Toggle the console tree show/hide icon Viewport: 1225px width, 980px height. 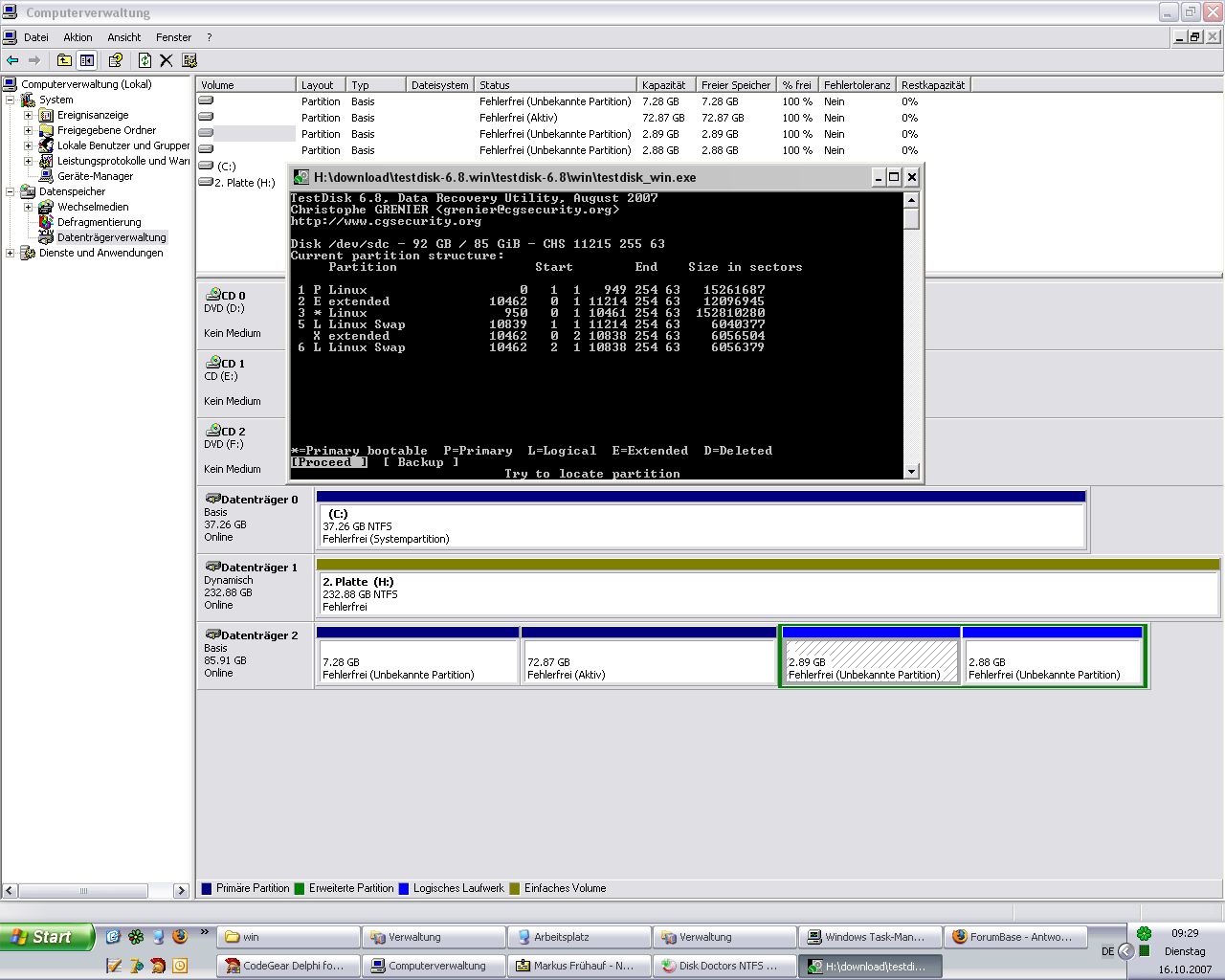87,60
